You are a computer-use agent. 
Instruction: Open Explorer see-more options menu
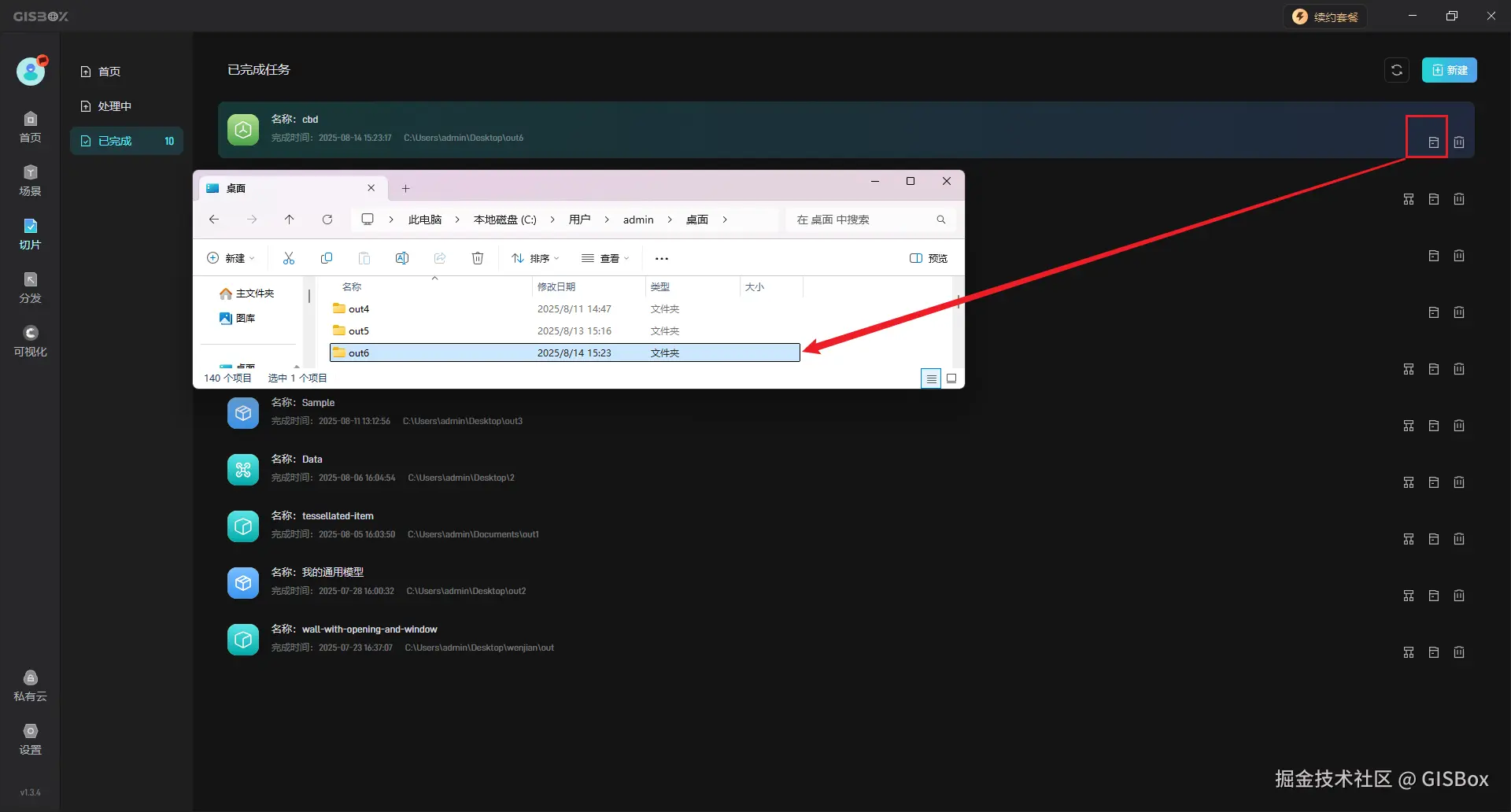(662, 258)
